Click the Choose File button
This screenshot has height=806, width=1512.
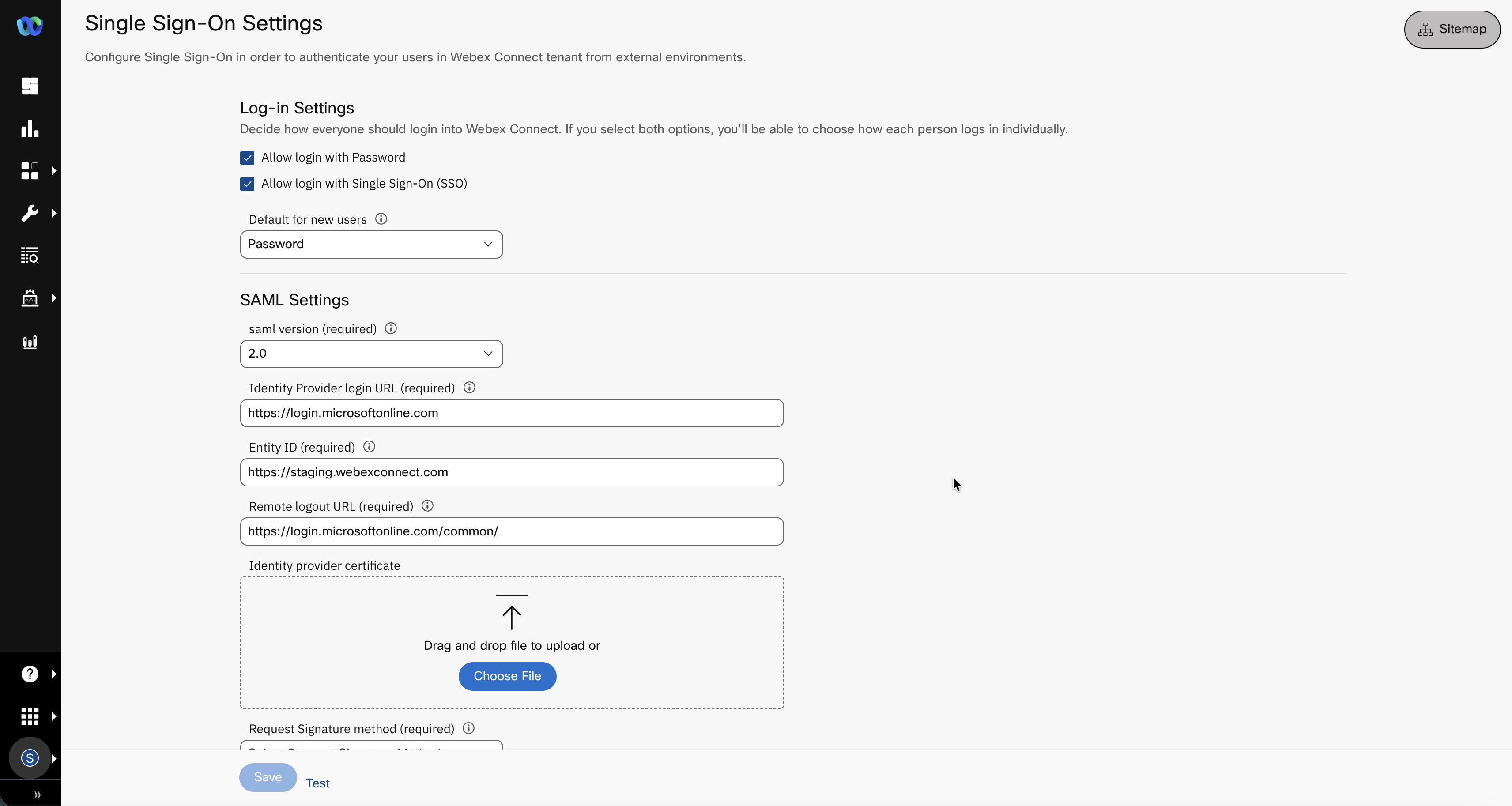[x=507, y=676]
